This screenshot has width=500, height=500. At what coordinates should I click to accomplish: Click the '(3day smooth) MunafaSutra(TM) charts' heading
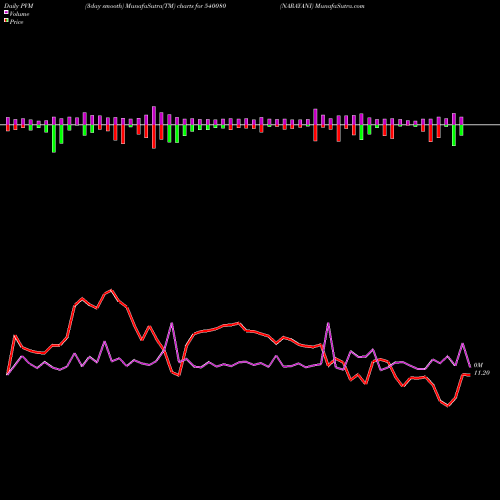[156, 6]
